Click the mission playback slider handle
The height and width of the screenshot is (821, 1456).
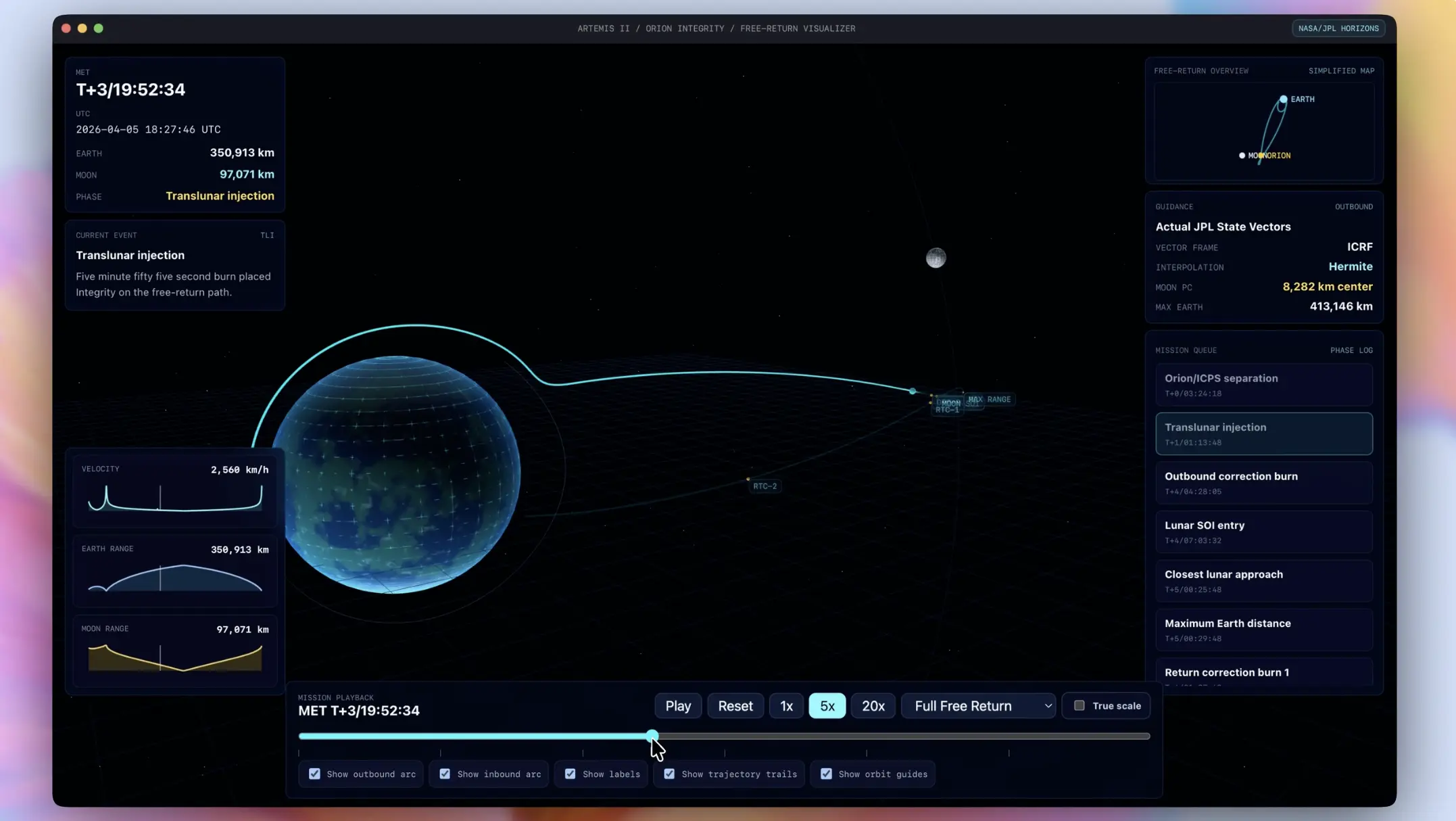pos(652,736)
